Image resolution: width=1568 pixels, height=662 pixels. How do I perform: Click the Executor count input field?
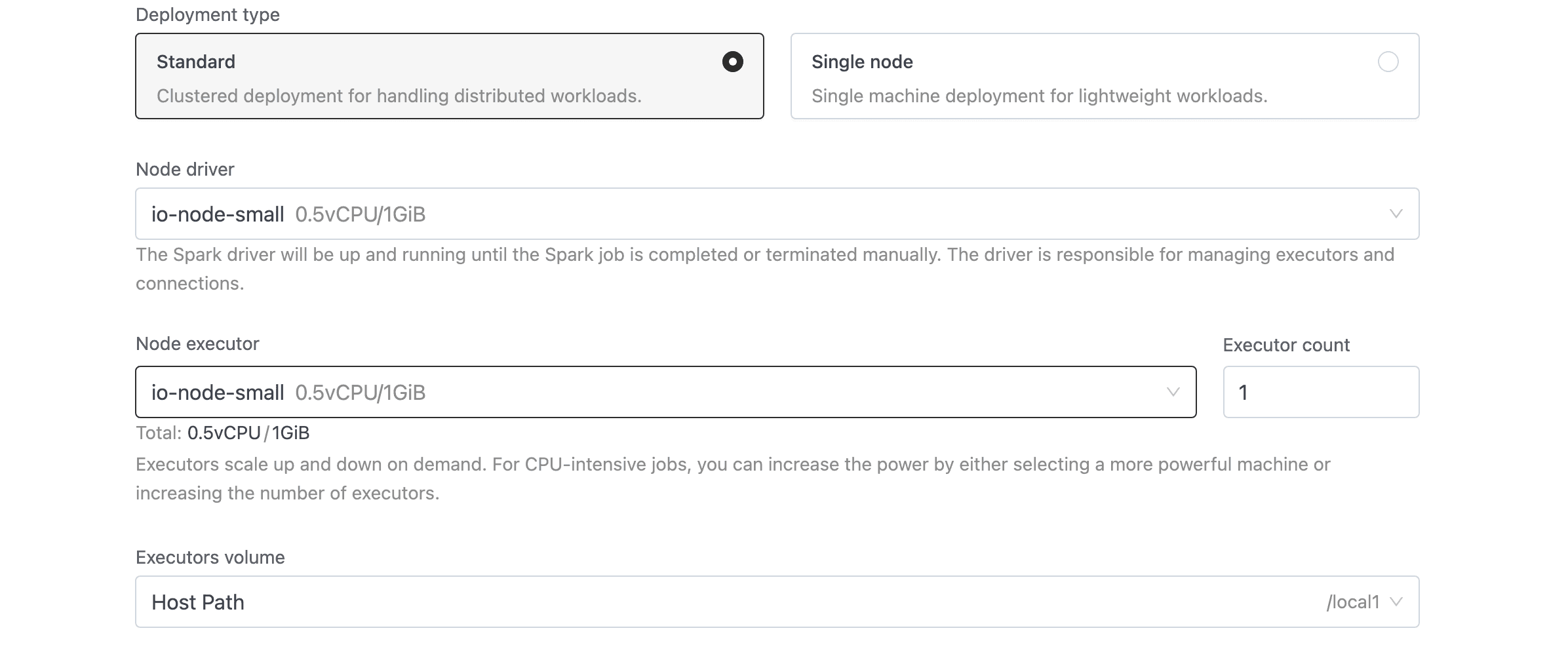coord(1320,392)
